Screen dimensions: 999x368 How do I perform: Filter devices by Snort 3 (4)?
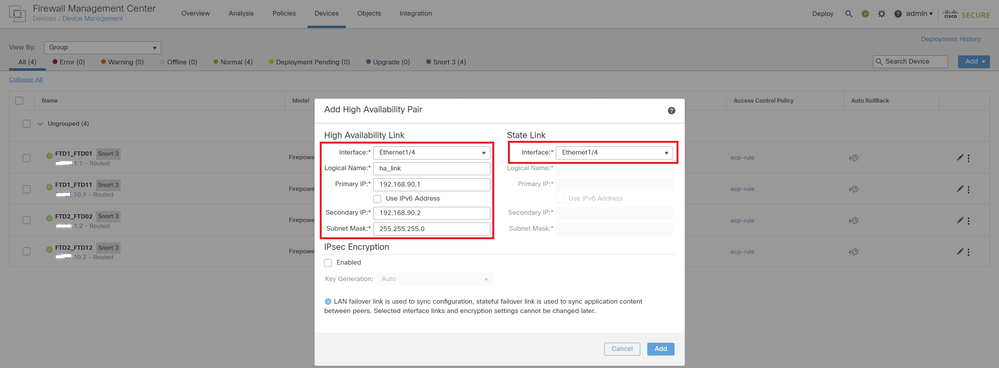446,62
